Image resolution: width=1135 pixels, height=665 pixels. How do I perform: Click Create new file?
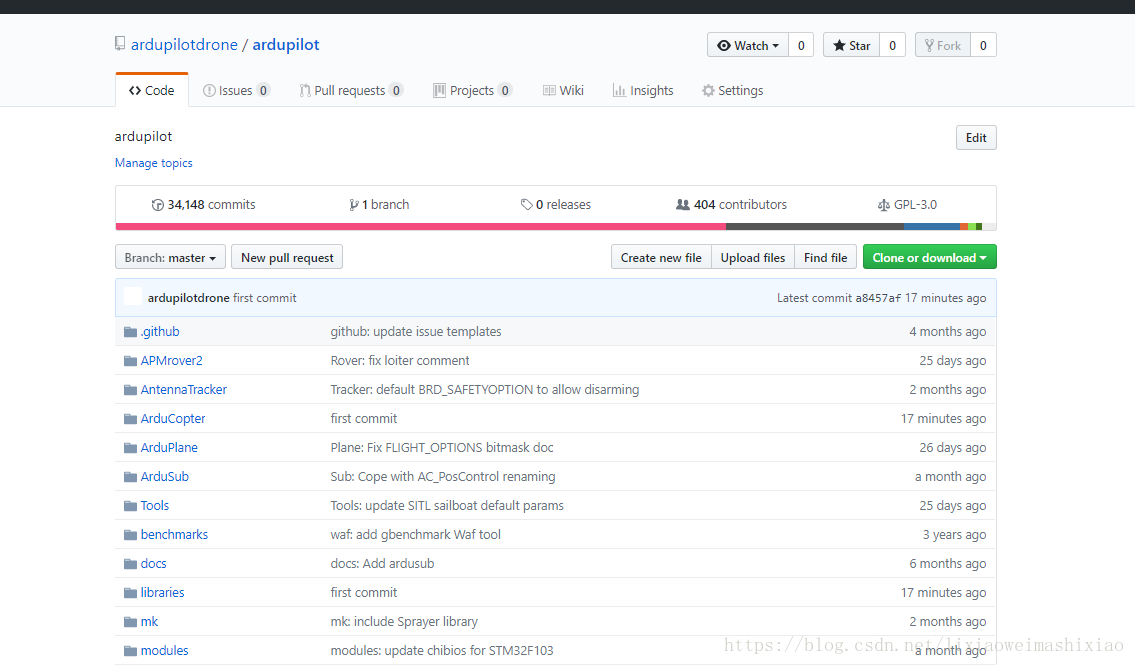[x=661, y=258]
